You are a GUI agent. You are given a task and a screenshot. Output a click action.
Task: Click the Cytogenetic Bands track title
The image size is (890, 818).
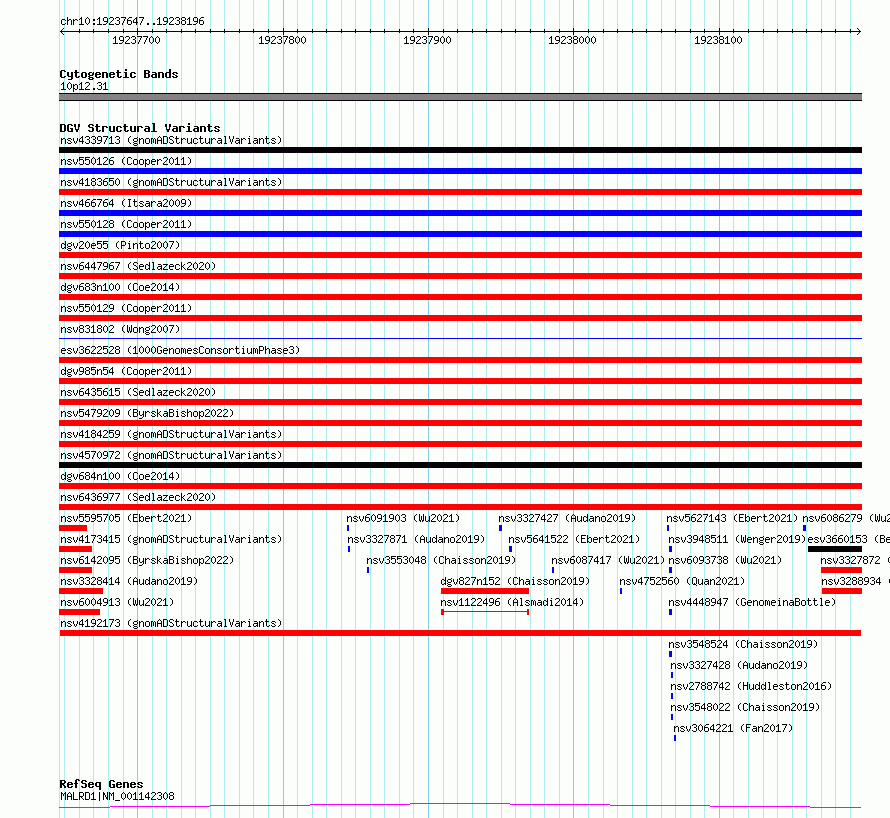pos(119,74)
